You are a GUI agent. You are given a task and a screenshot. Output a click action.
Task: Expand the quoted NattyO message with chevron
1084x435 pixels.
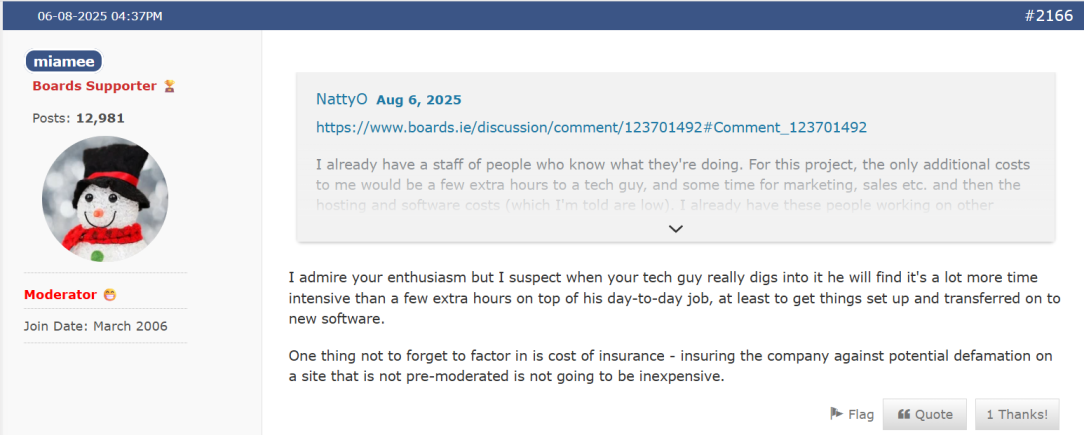click(x=676, y=228)
